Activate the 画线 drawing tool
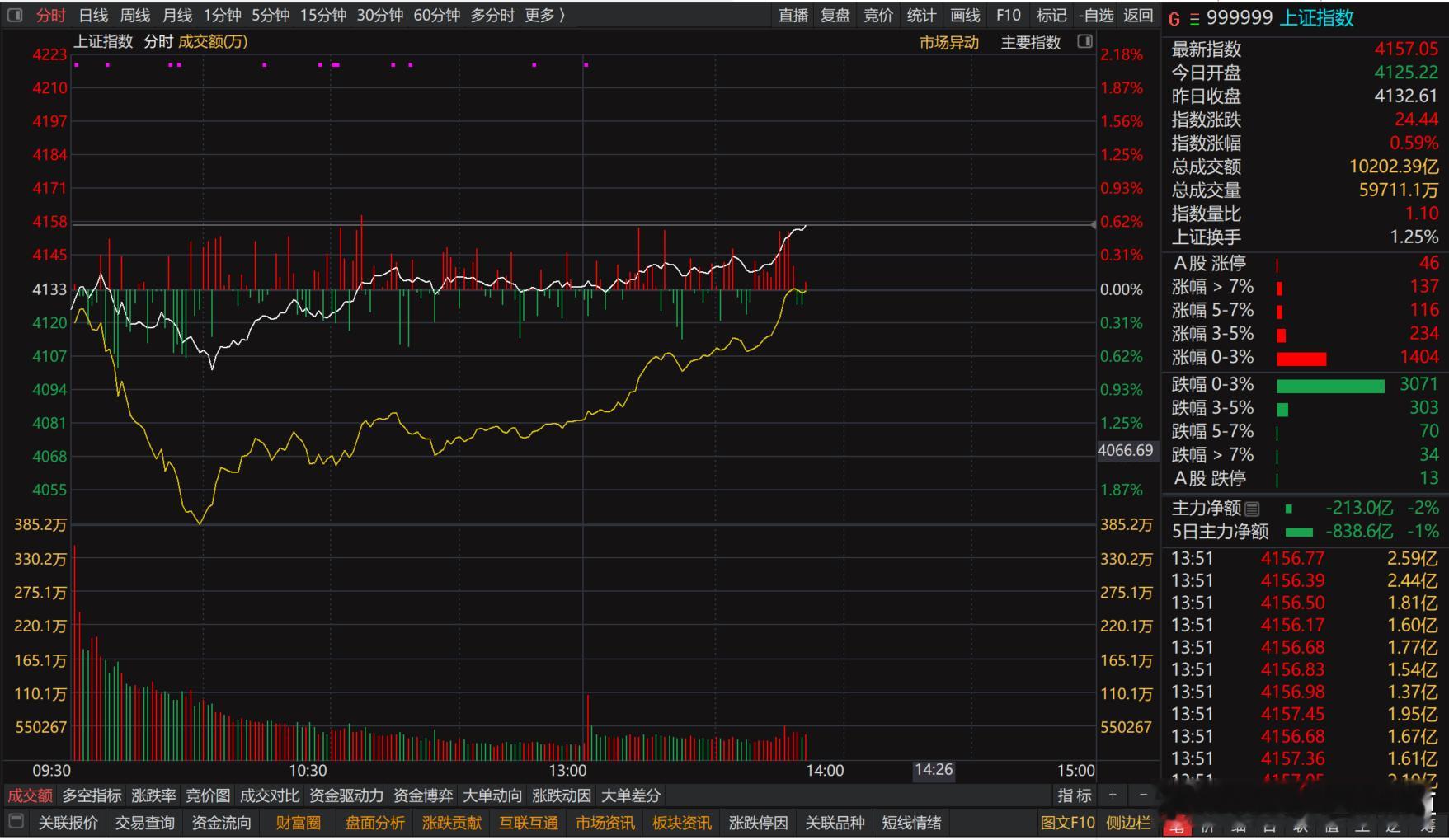1449x840 pixels. 965,16
